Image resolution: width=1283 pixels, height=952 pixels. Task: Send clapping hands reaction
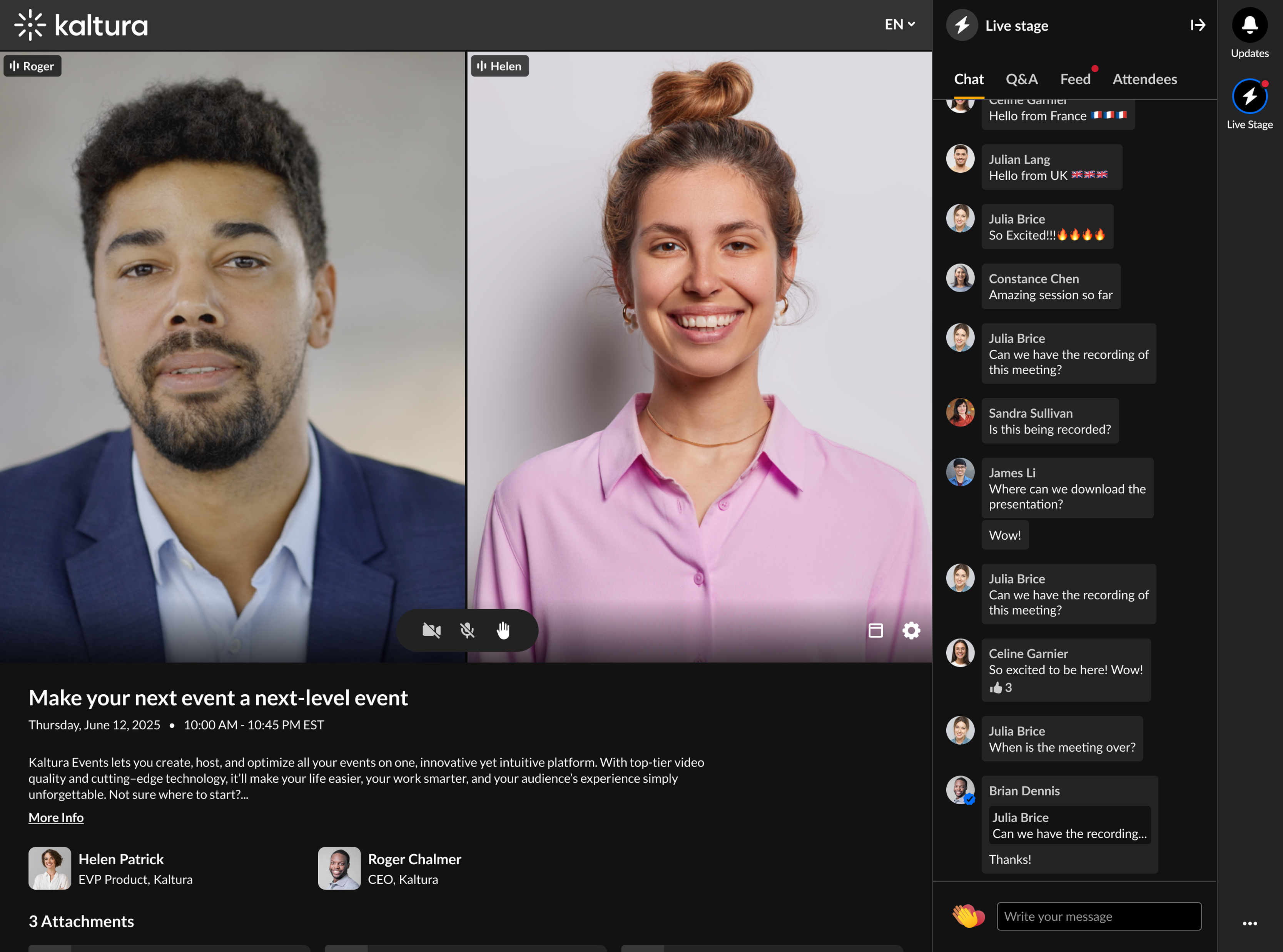[x=968, y=916]
